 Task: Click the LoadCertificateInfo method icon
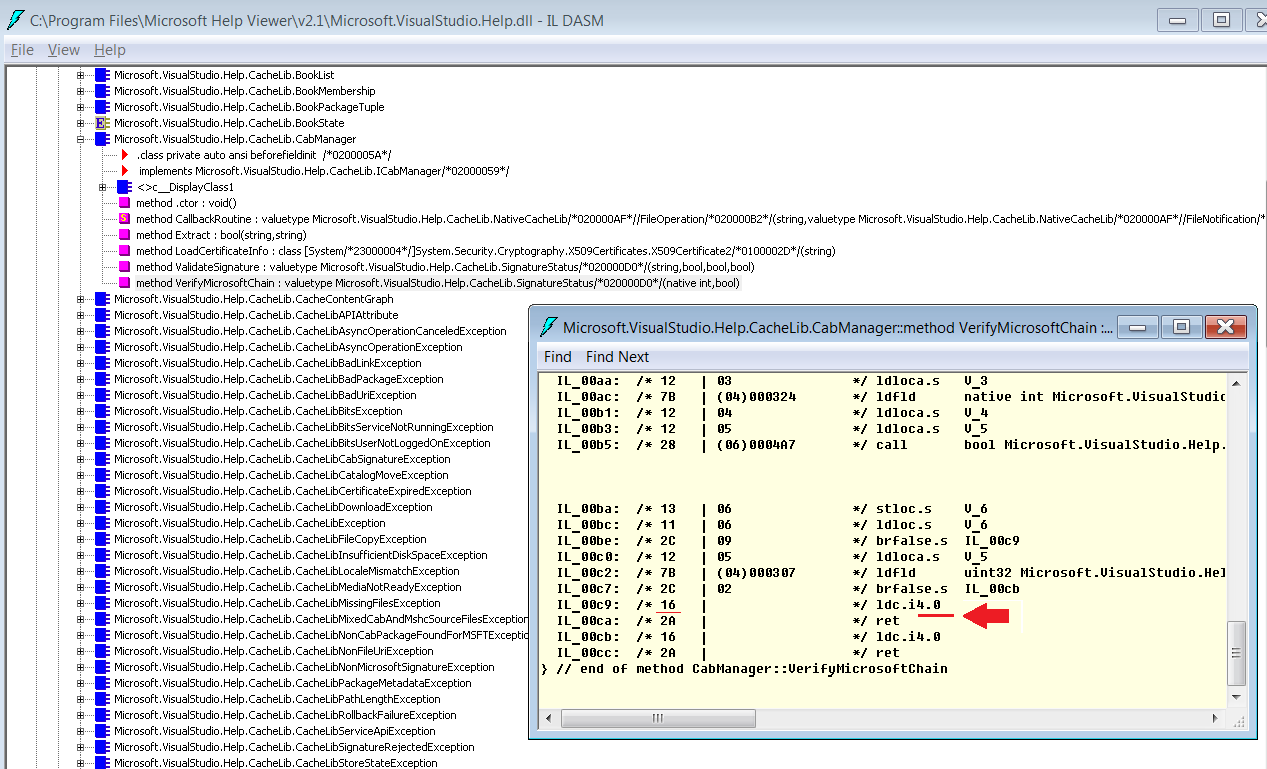[x=124, y=251]
